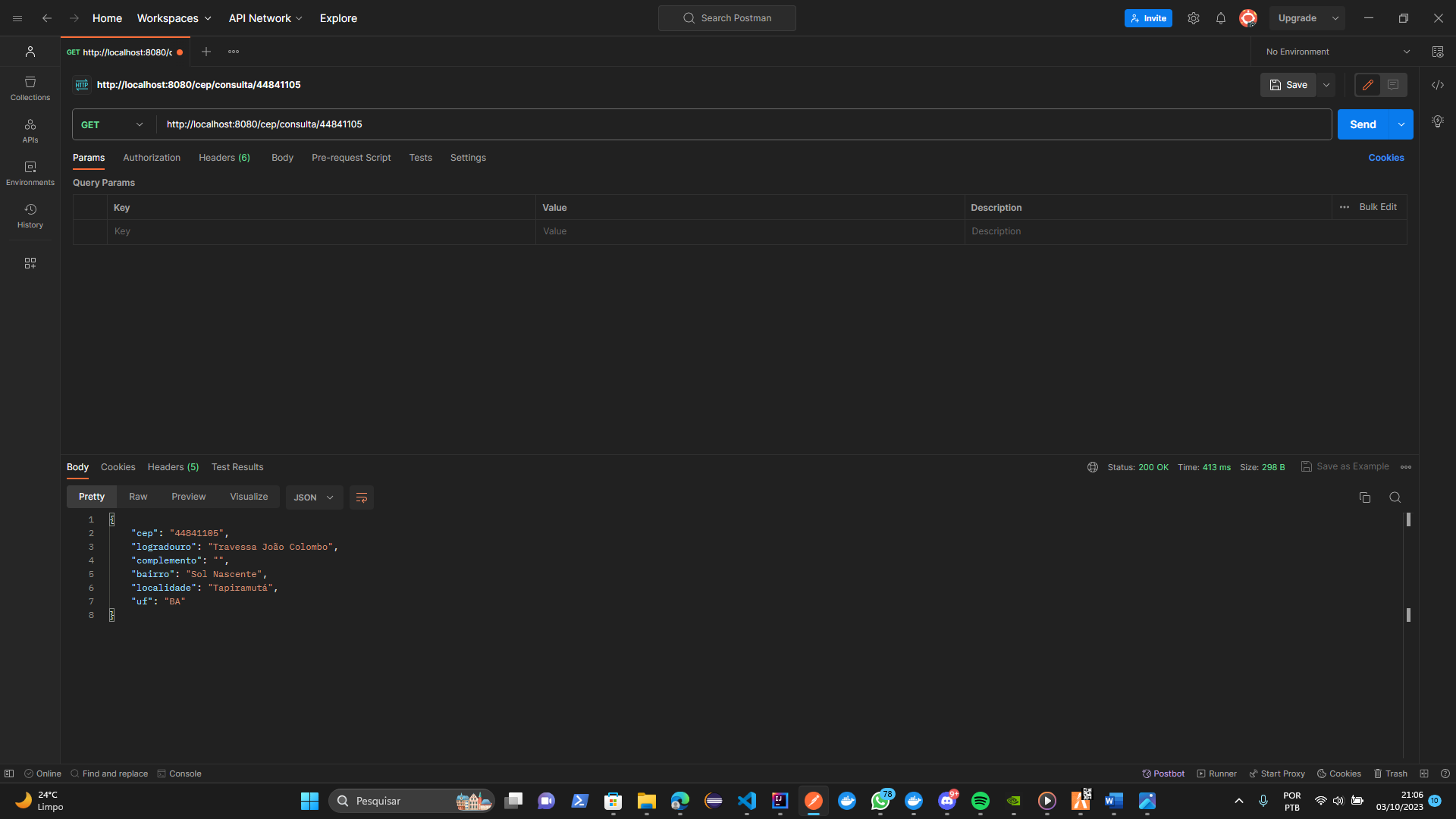Open the History sidebar panel
This screenshot has width=1456, height=819.
[30, 215]
